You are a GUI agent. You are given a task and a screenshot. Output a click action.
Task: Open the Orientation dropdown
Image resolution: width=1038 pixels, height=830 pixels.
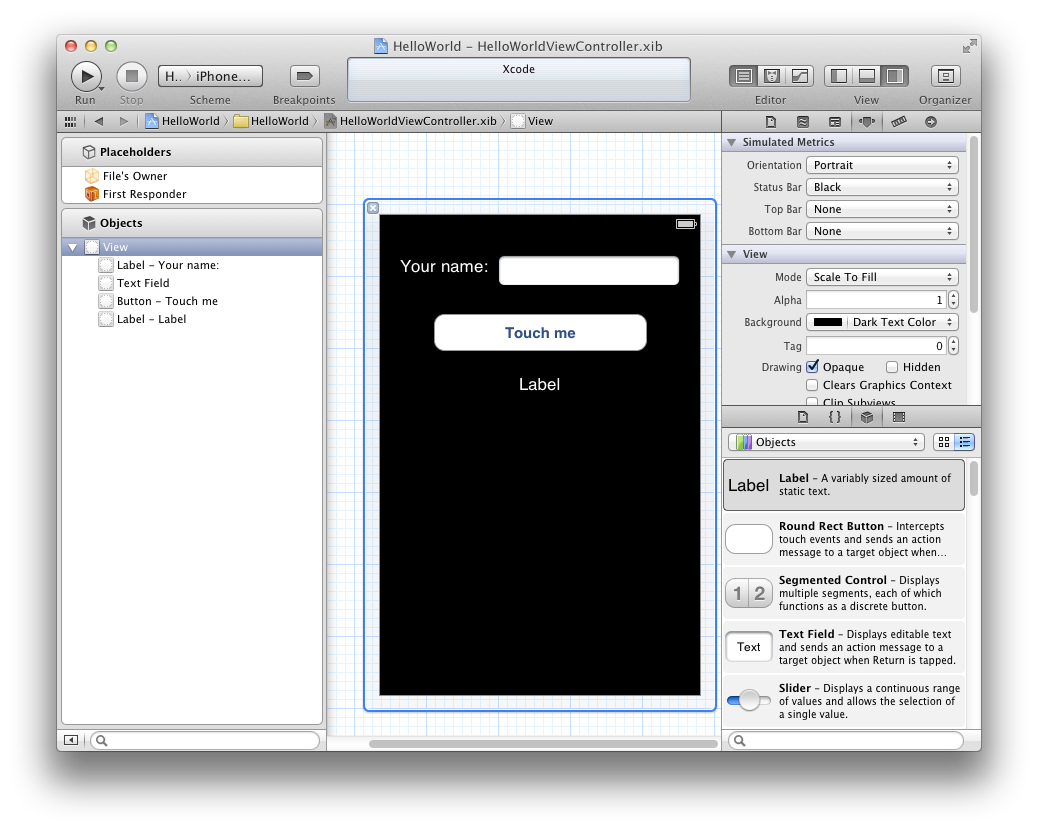pyautogui.click(x=881, y=164)
